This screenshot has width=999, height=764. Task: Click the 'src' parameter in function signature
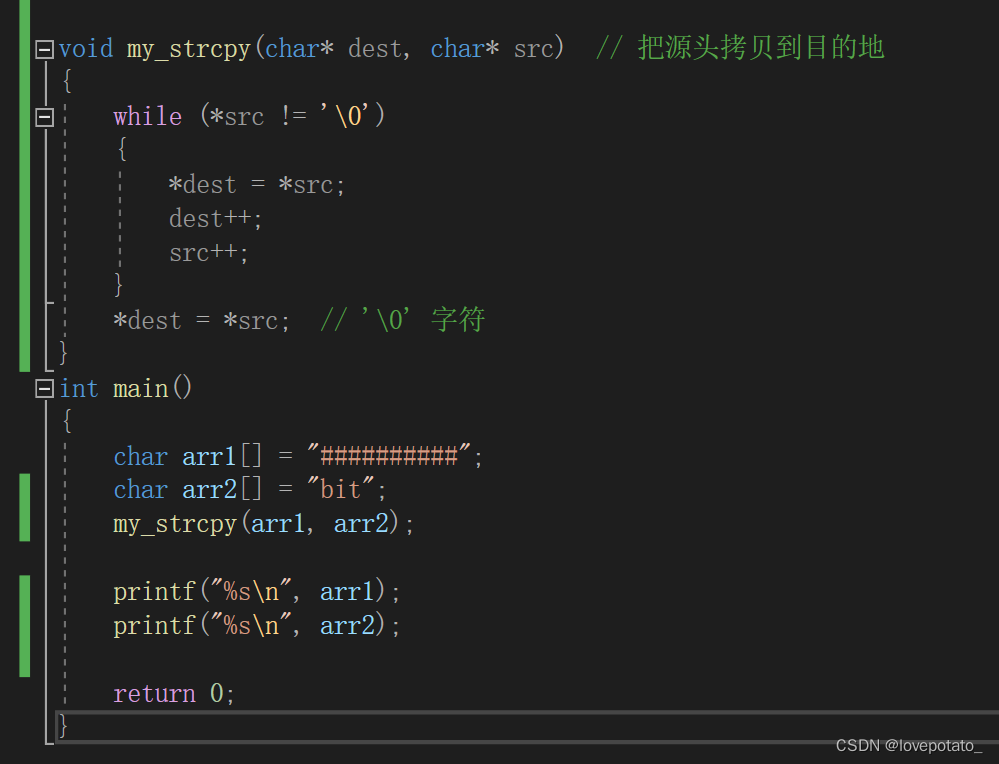[x=534, y=49]
